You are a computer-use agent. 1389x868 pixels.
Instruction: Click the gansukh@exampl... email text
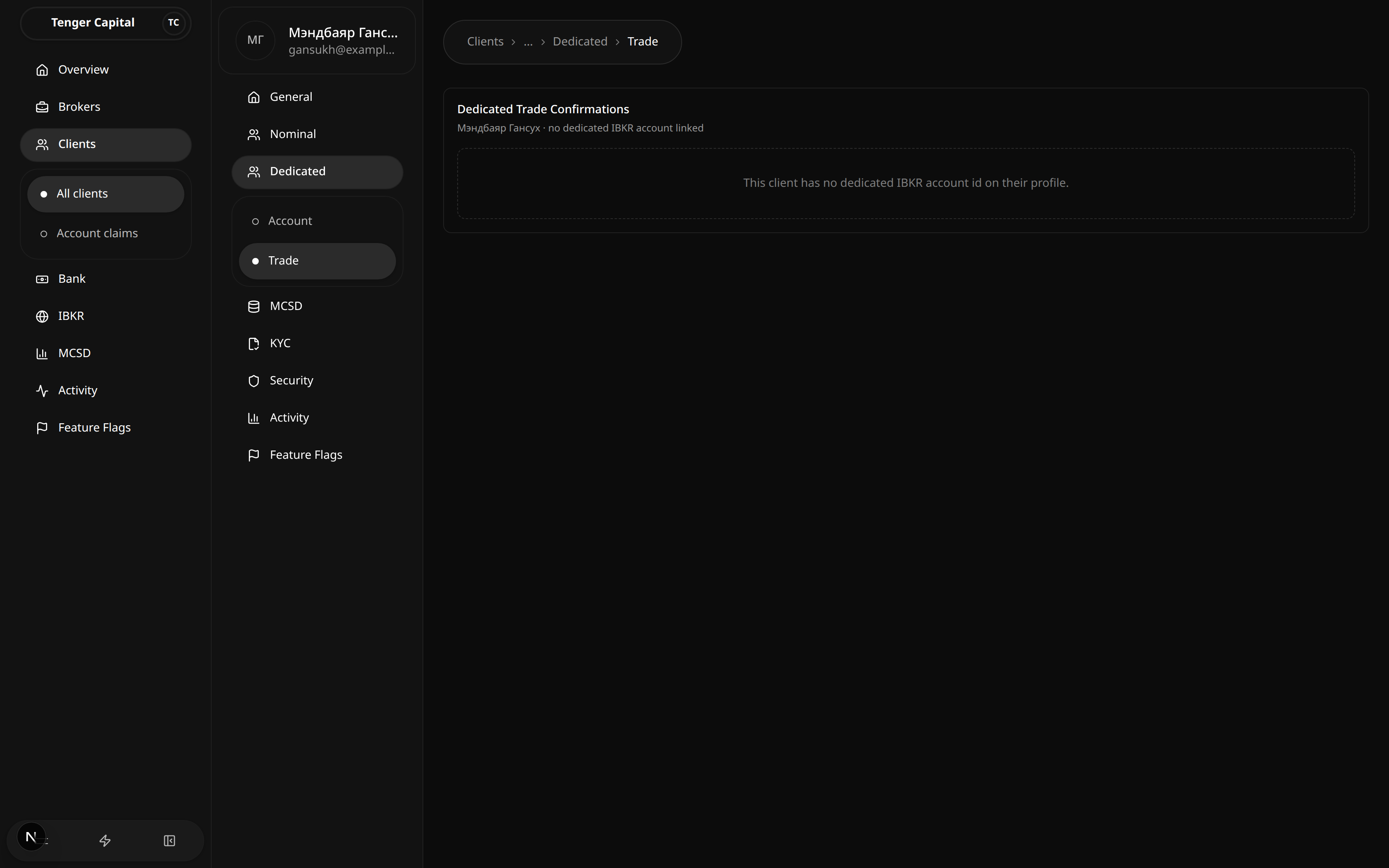tap(341, 50)
